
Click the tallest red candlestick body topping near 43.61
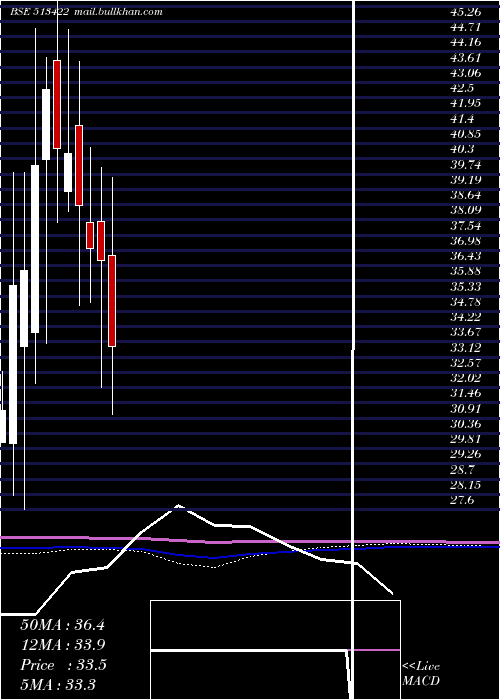point(57,104)
